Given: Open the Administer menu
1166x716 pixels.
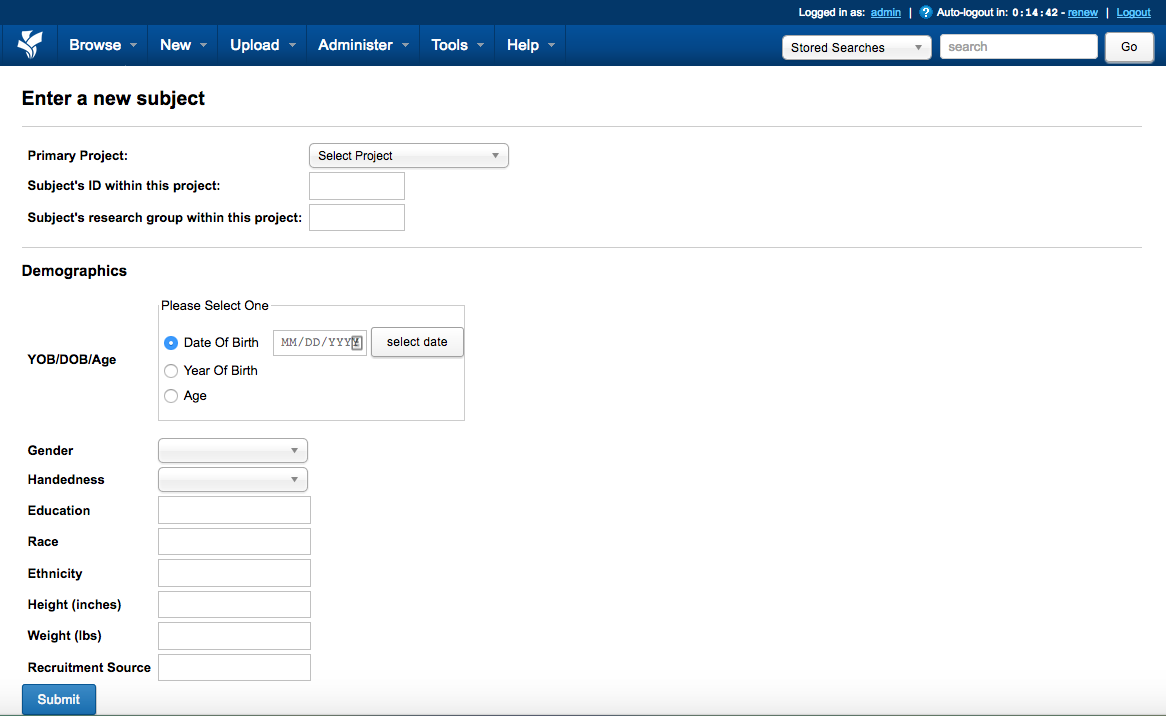Looking at the screenshot, I should pyautogui.click(x=362, y=45).
